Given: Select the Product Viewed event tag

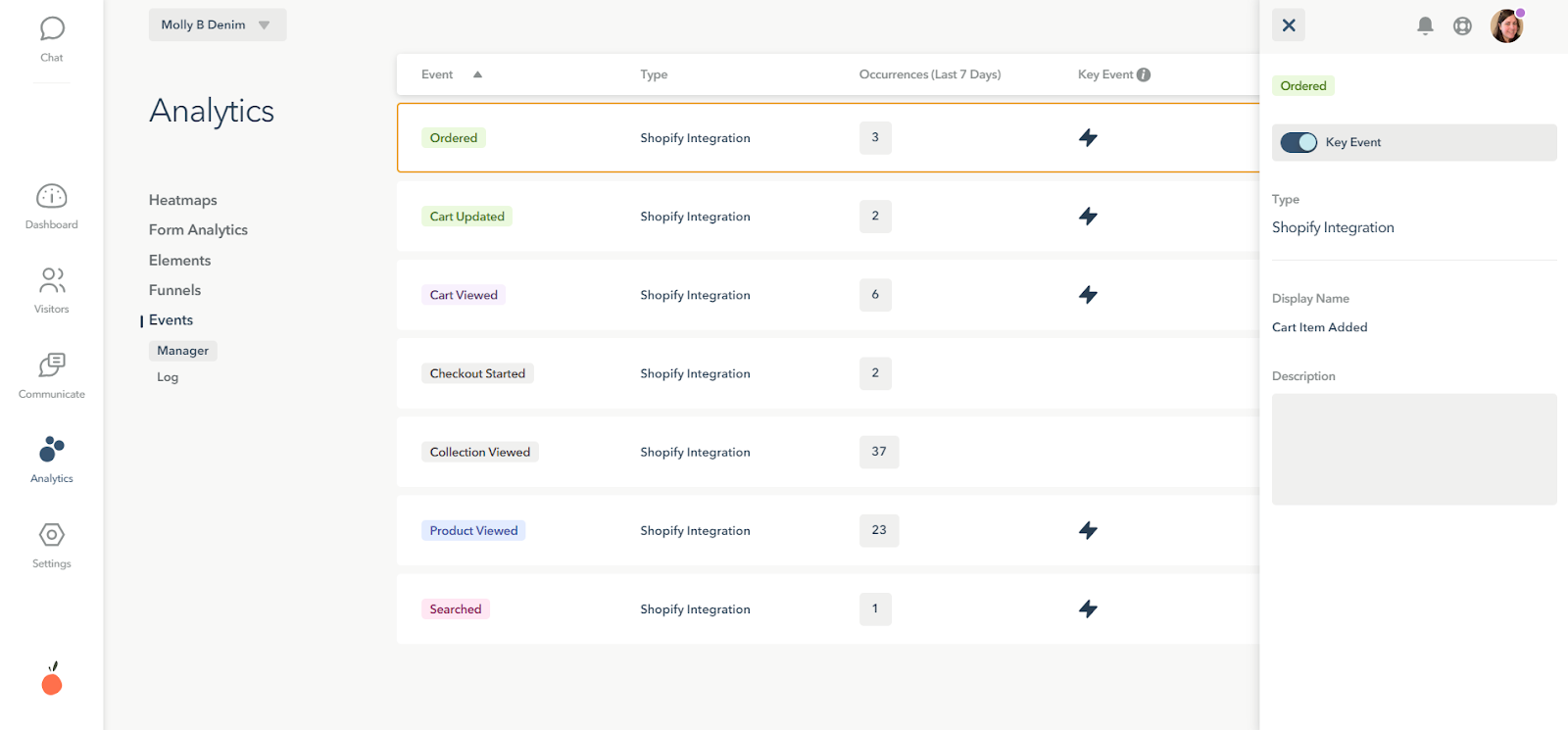Looking at the screenshot, I should [473, 530].
